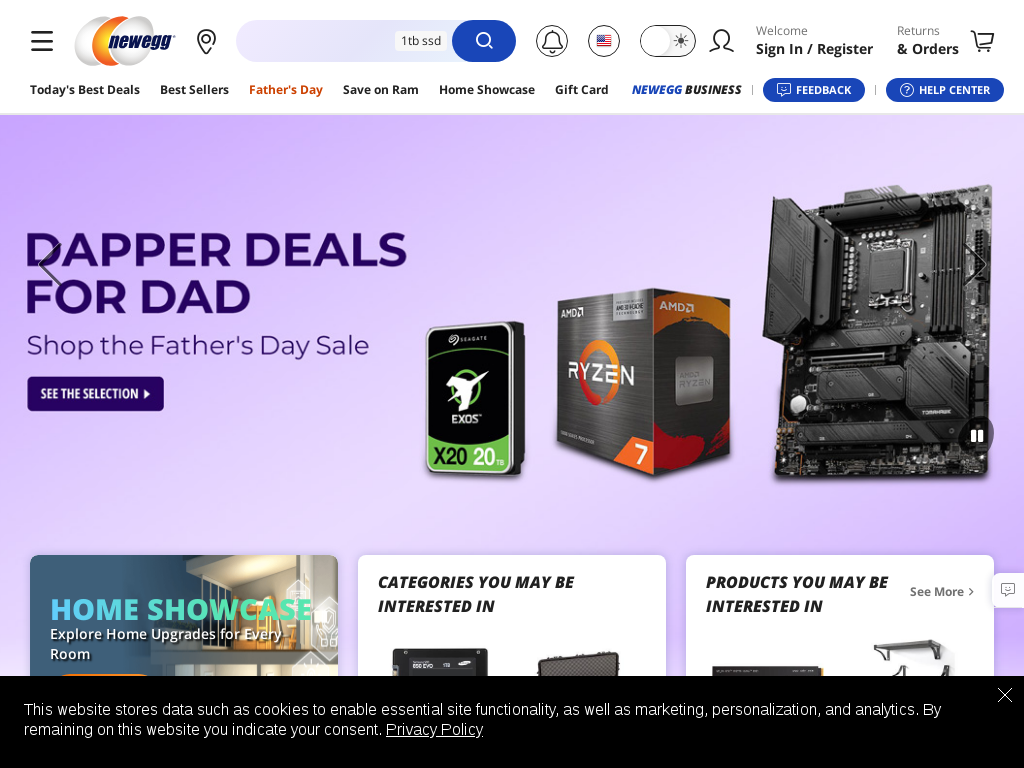Pause the banner carousel
The height and width of the screenshot is (768, 1024).
click(977, 435)
